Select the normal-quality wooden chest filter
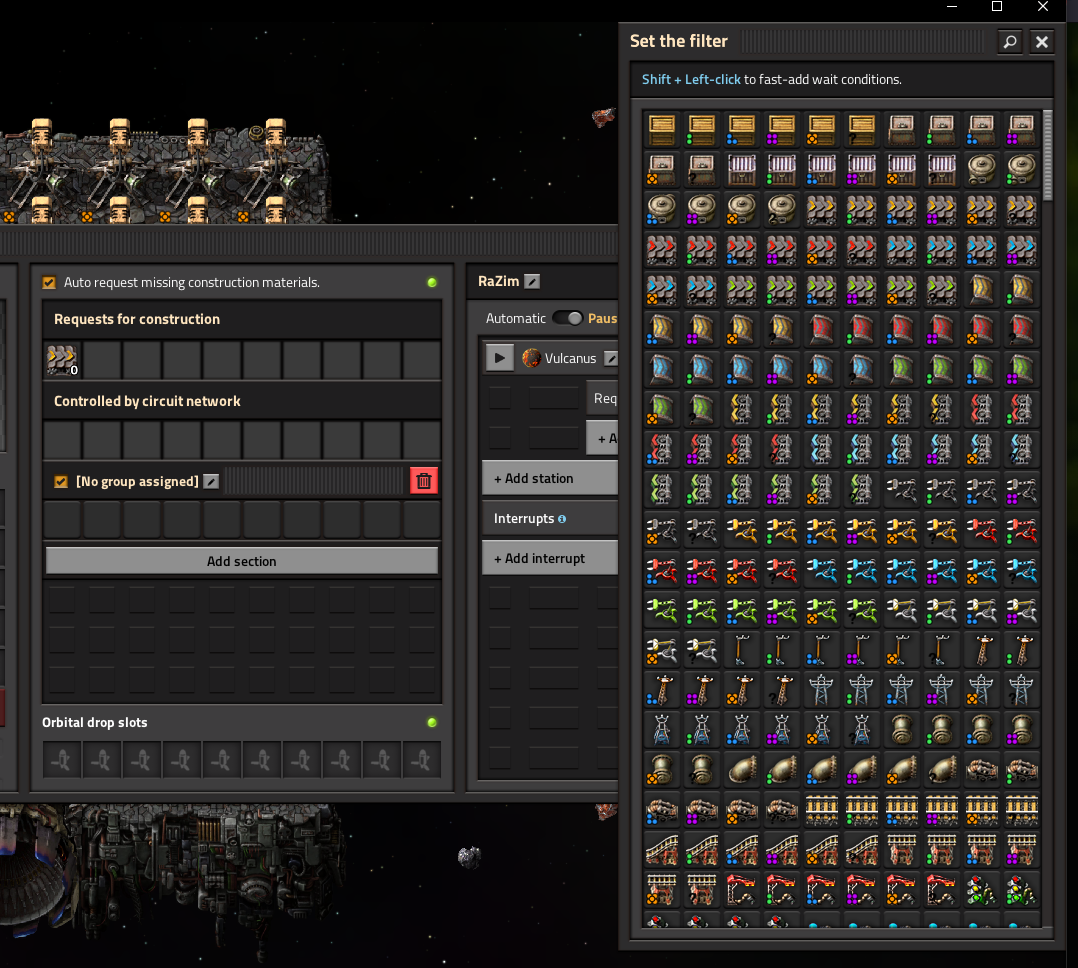The width and height of the screenshot is (1078, 968). click(661, 129)
